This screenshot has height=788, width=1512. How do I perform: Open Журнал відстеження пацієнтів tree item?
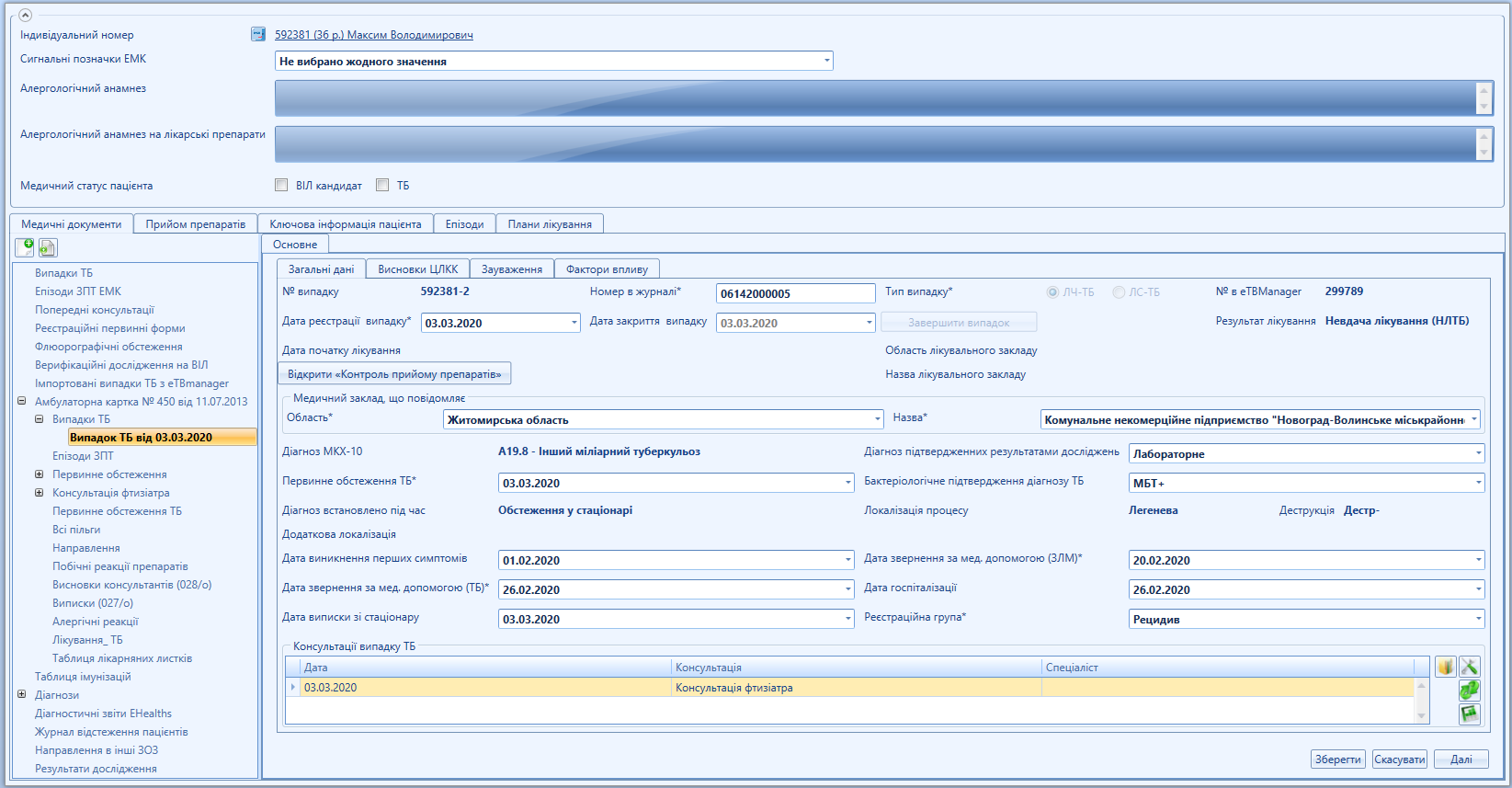click(111, 732)
